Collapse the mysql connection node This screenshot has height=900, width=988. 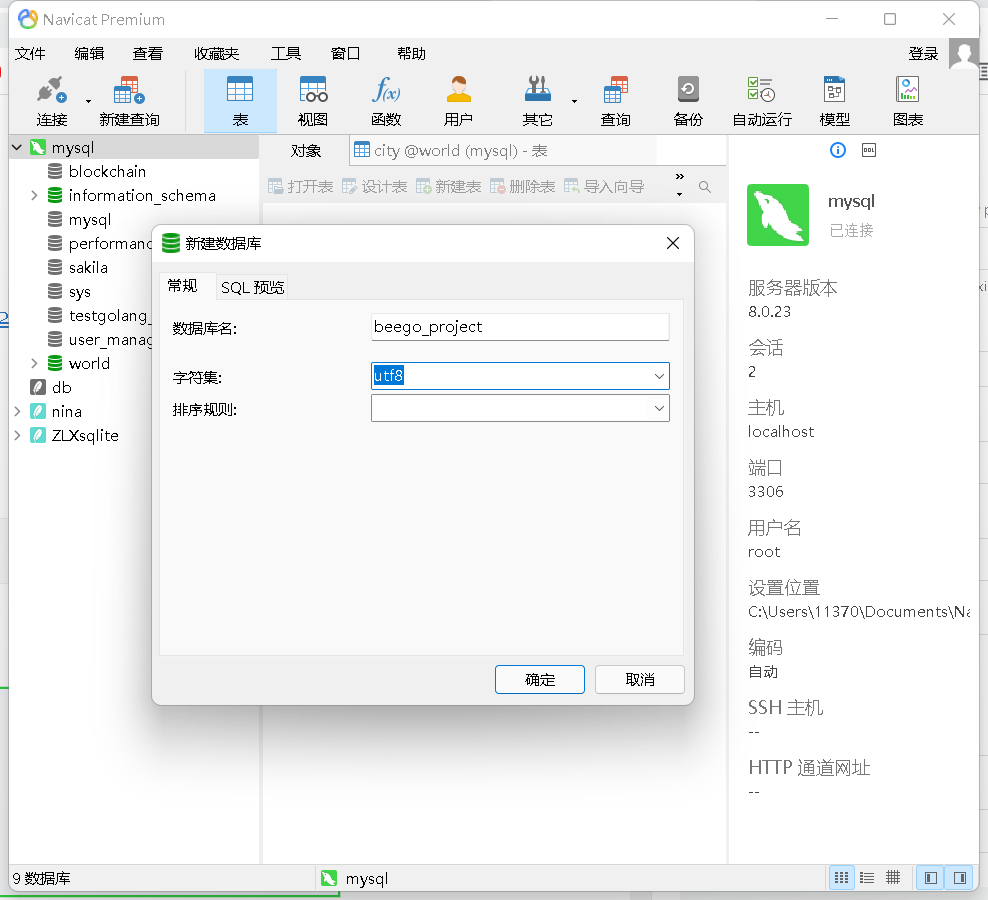[x=17, y=147]
